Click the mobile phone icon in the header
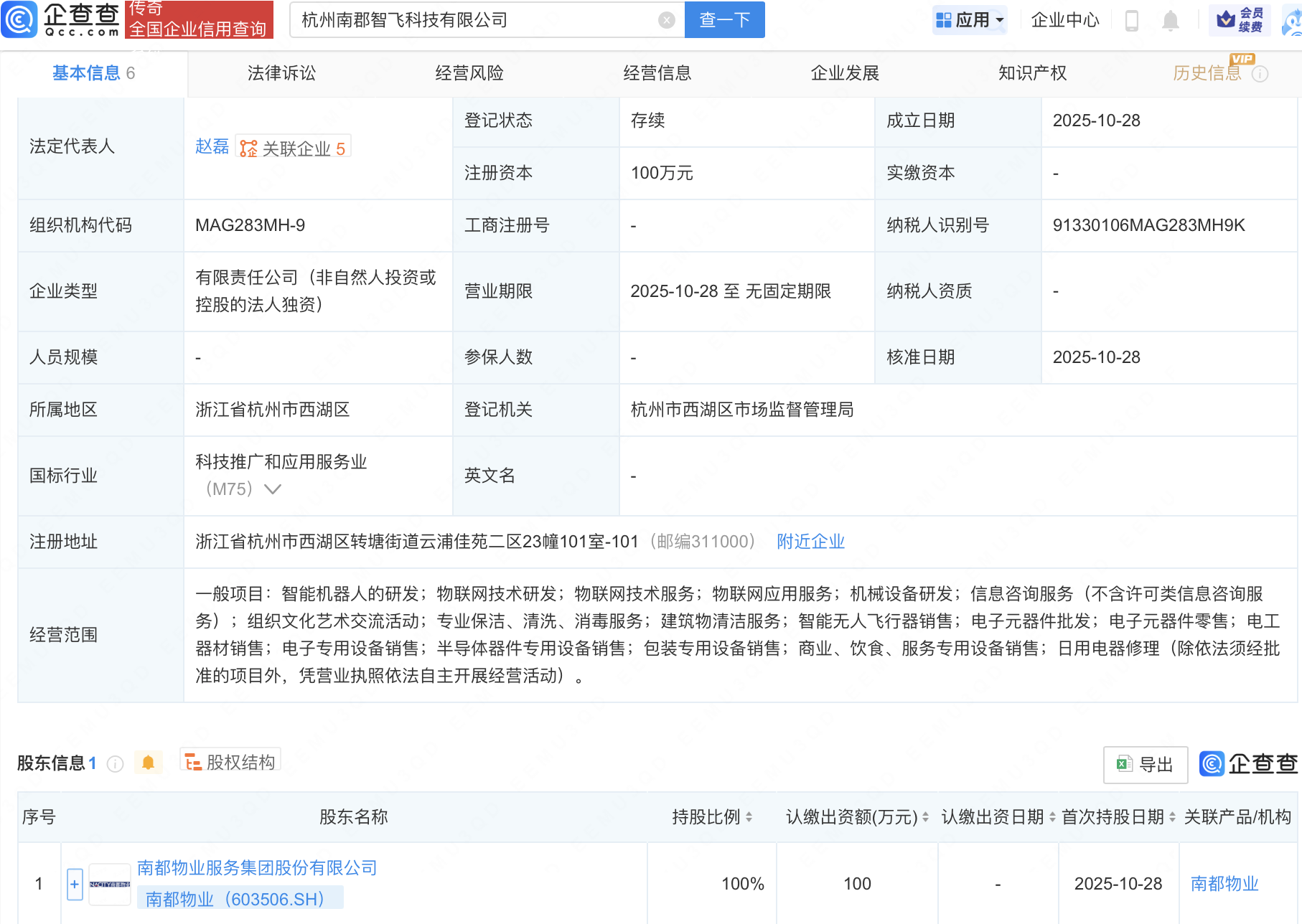Image resolution: width=1302 pixels, height=924 pixels. coord(1133,20)
